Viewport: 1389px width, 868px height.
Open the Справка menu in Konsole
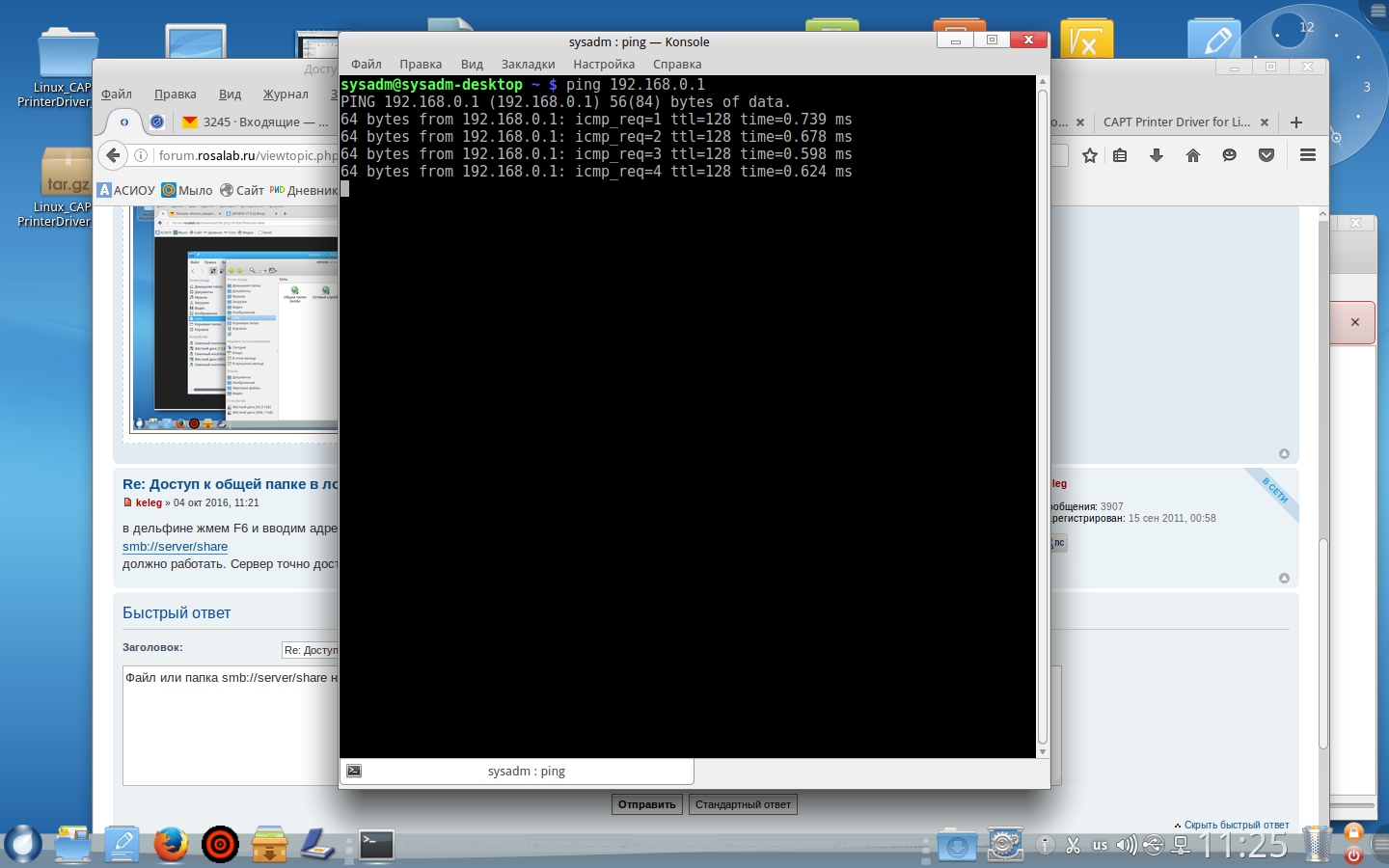(x=677, y=65)
